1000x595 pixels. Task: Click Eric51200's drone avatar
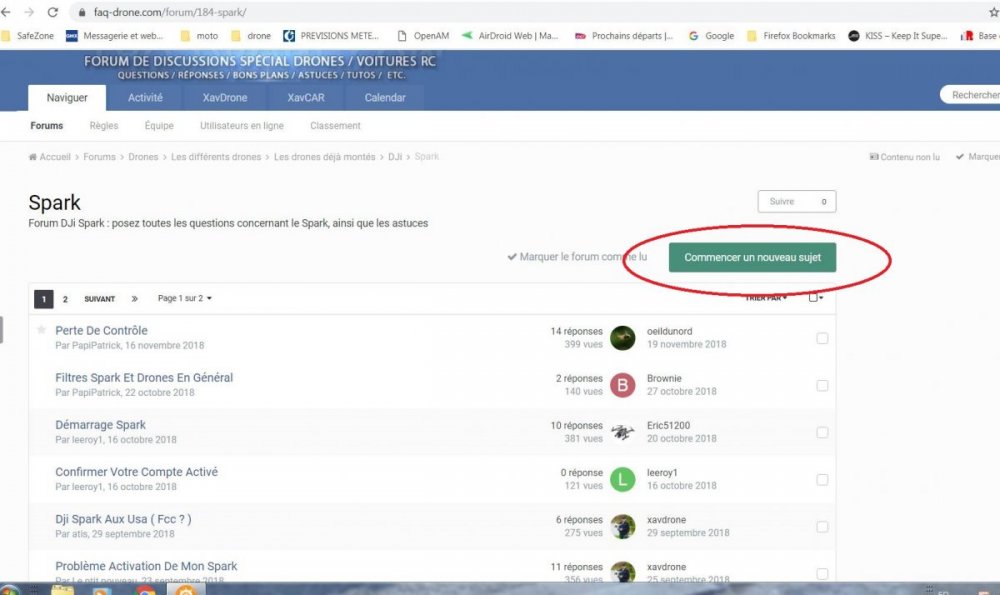[622, 432]
